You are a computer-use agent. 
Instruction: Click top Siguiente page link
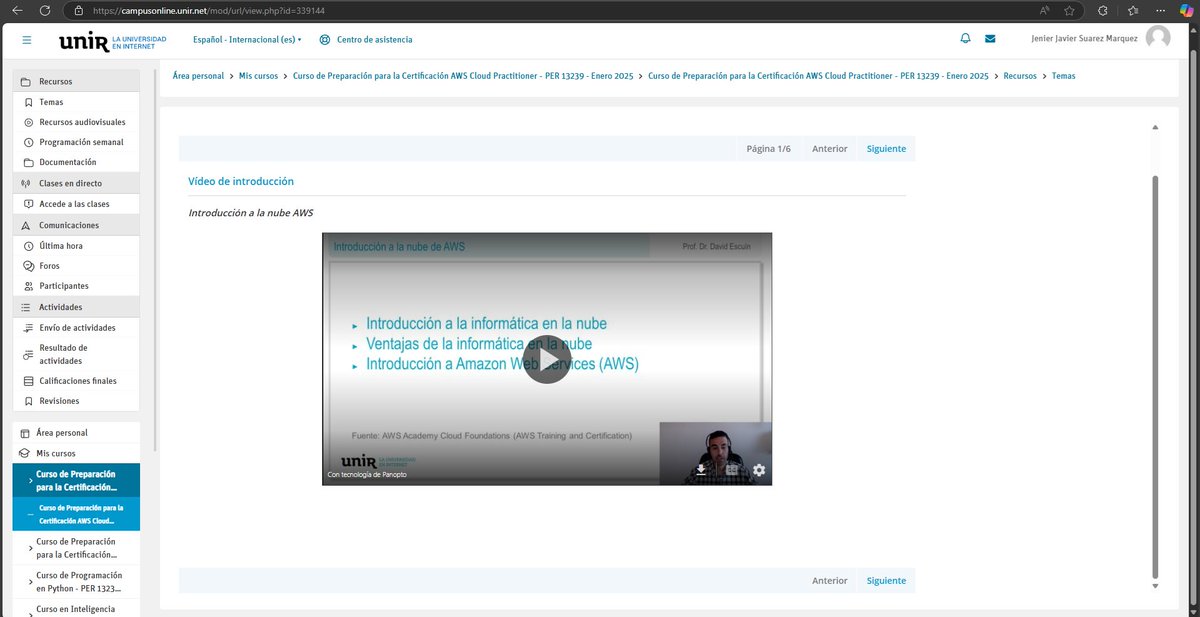coord(886,149)
